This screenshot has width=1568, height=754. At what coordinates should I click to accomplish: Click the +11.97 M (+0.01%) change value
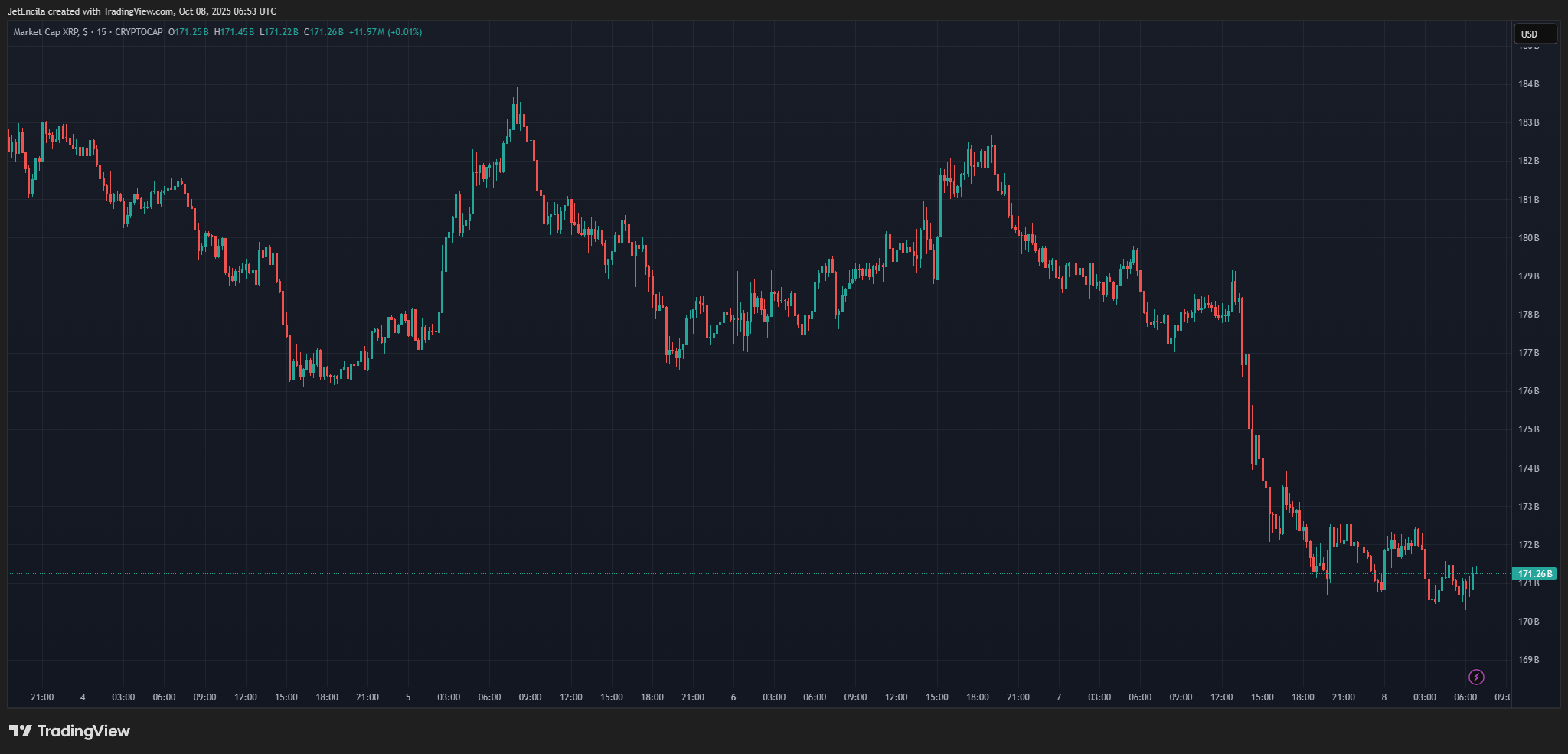(x=385, y=32)
